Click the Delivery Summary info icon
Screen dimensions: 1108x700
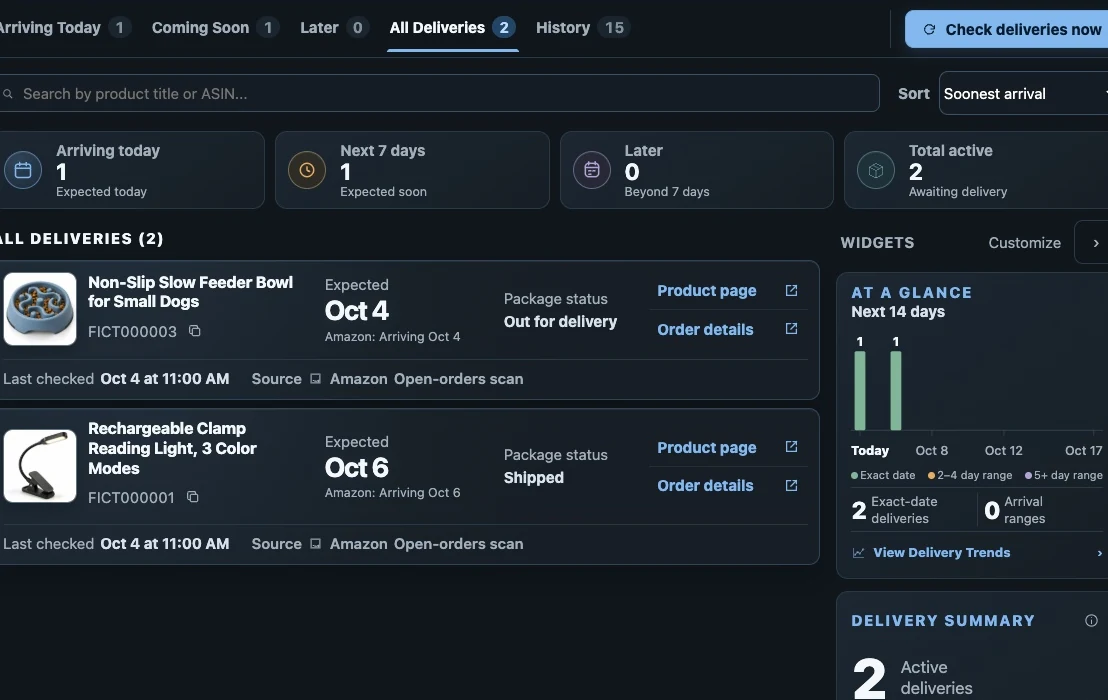1091,621
